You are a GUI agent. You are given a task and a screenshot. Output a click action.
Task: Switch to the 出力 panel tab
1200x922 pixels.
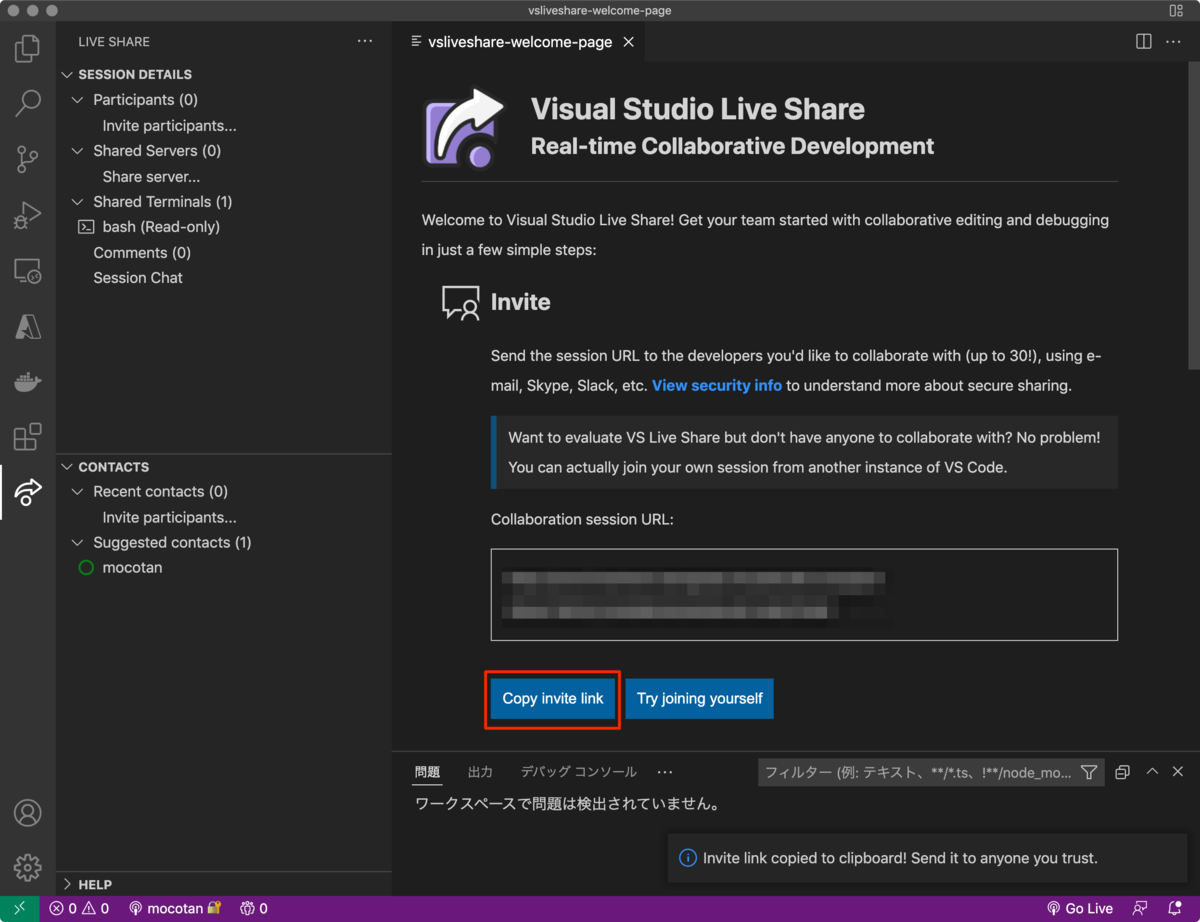point(480,772)
